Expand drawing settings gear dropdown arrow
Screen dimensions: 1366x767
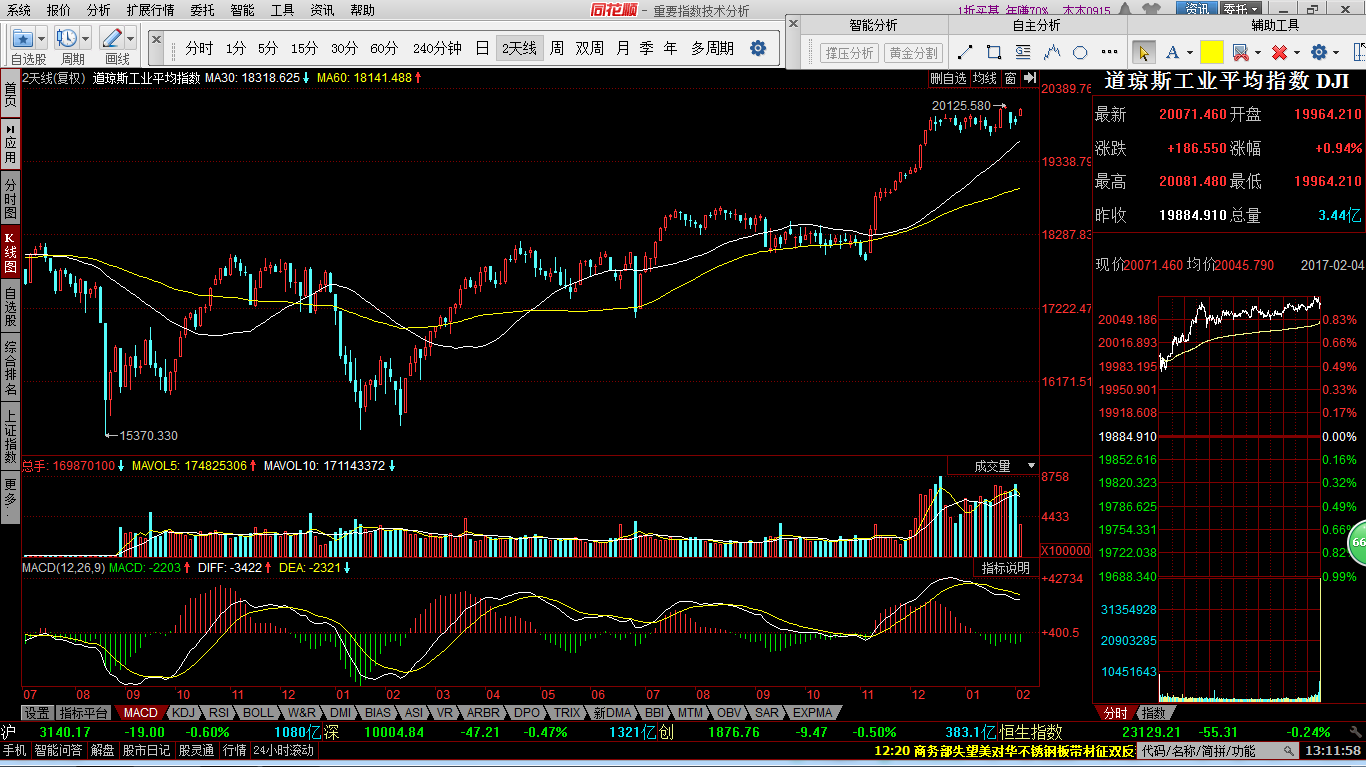click(1336, 52)
